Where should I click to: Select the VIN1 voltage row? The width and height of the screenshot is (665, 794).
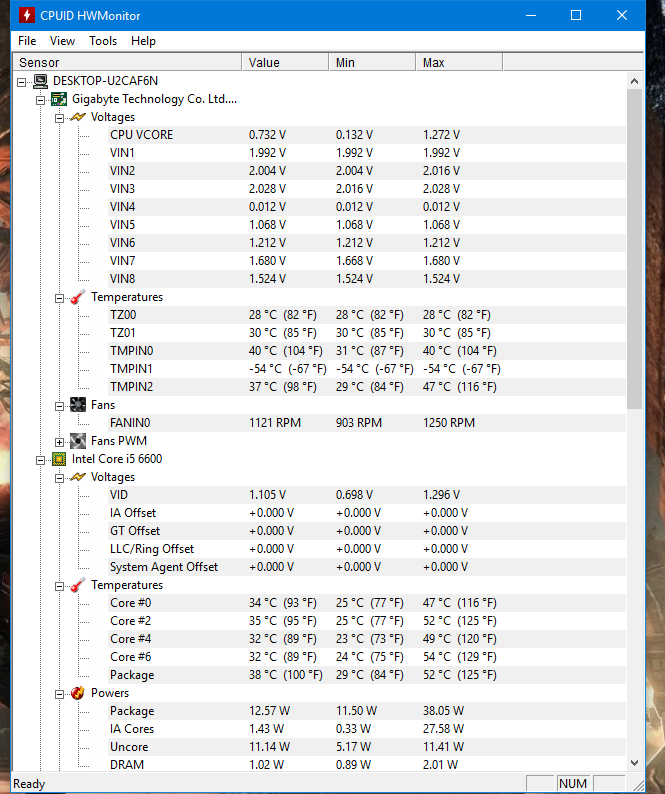[x=367, y=153]
